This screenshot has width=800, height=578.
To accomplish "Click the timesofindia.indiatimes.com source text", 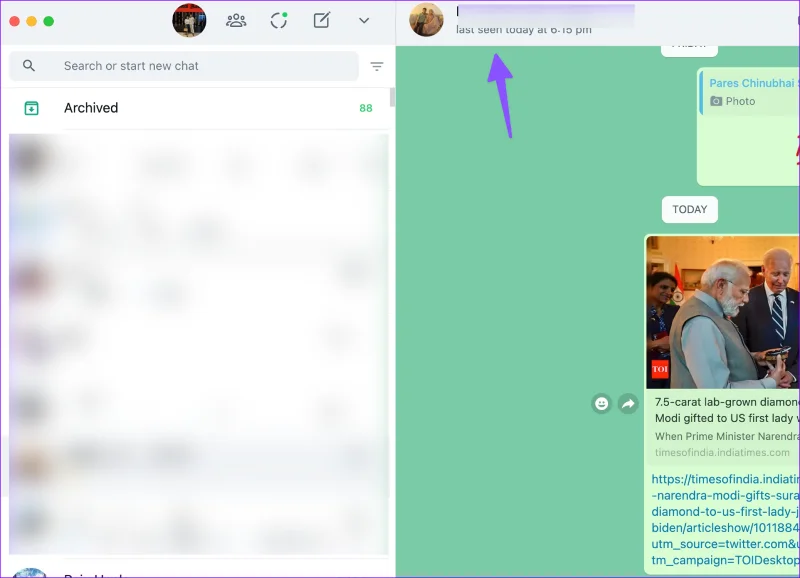I will [722, 453].
